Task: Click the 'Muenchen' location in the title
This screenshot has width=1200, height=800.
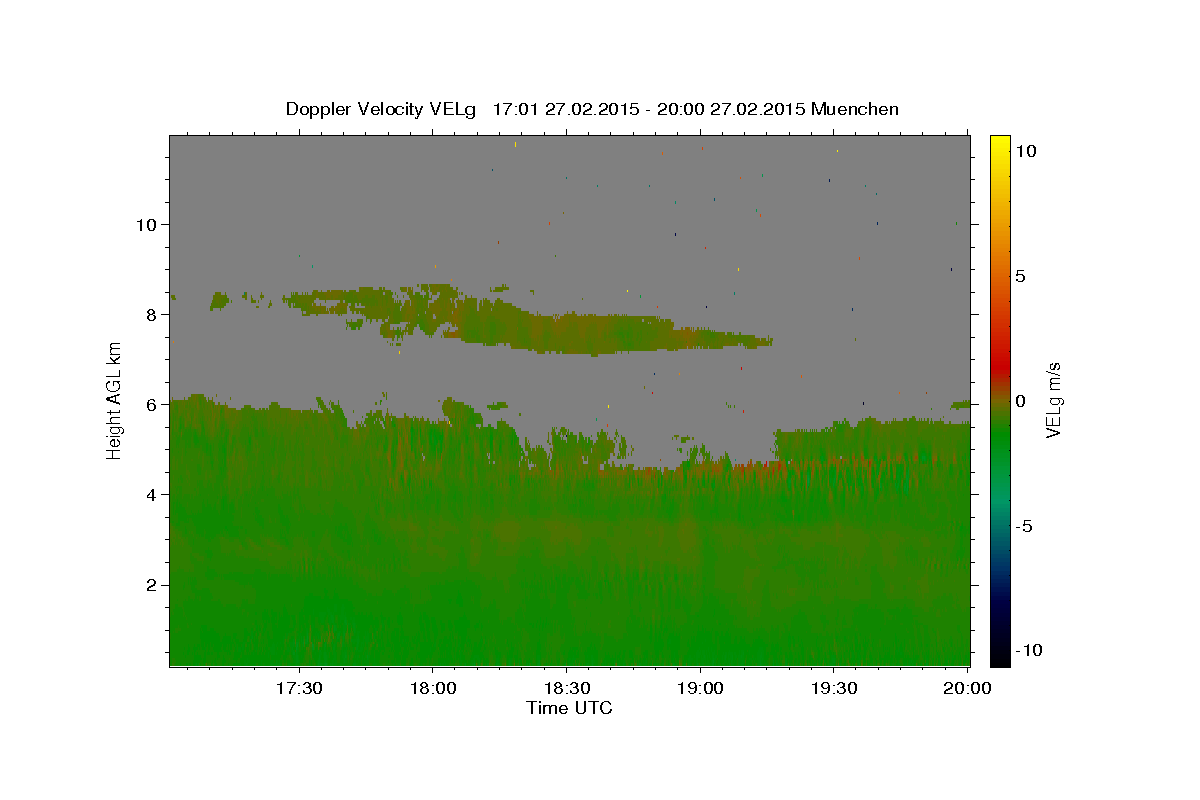Action: [855, 109]
